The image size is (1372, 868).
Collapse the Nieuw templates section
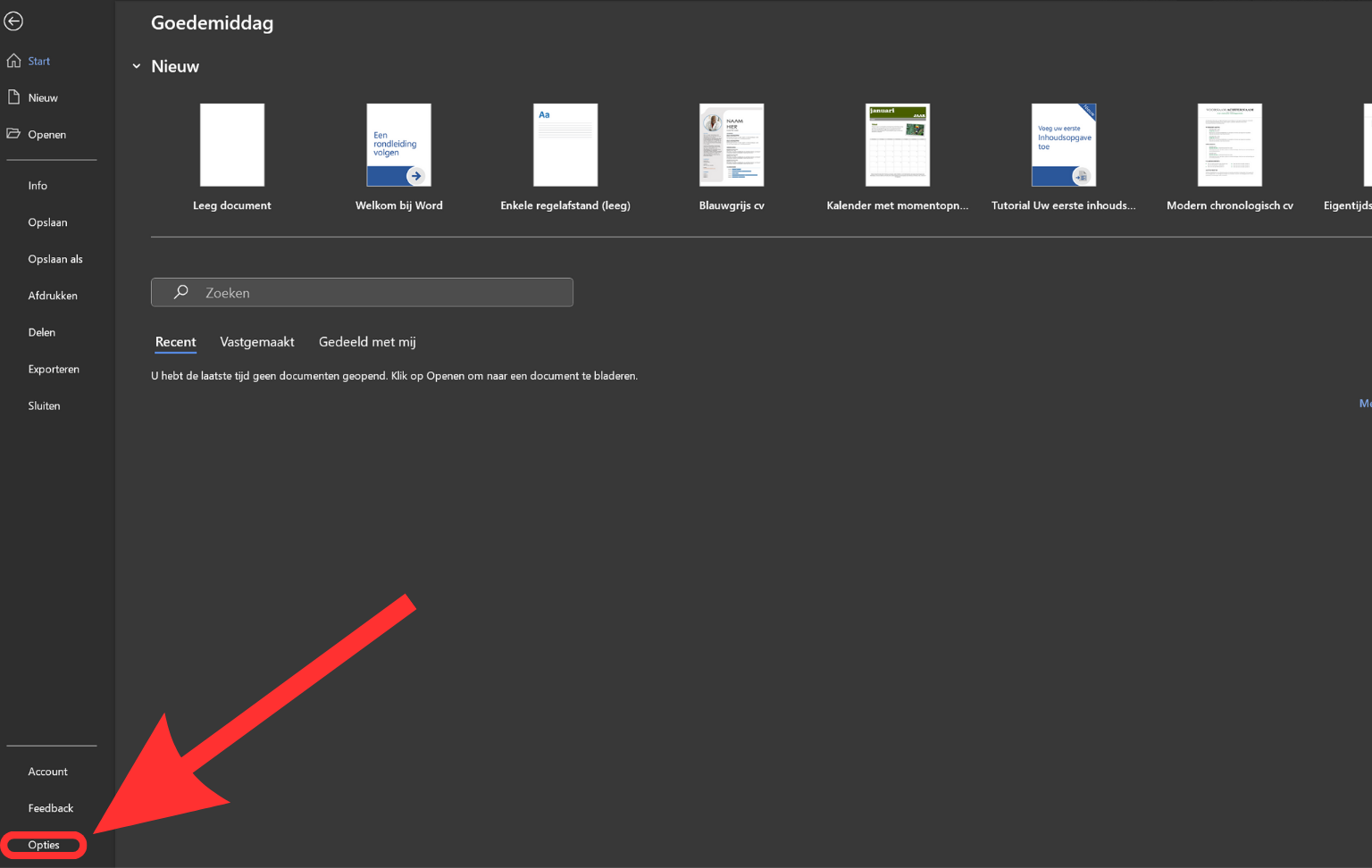136,66
